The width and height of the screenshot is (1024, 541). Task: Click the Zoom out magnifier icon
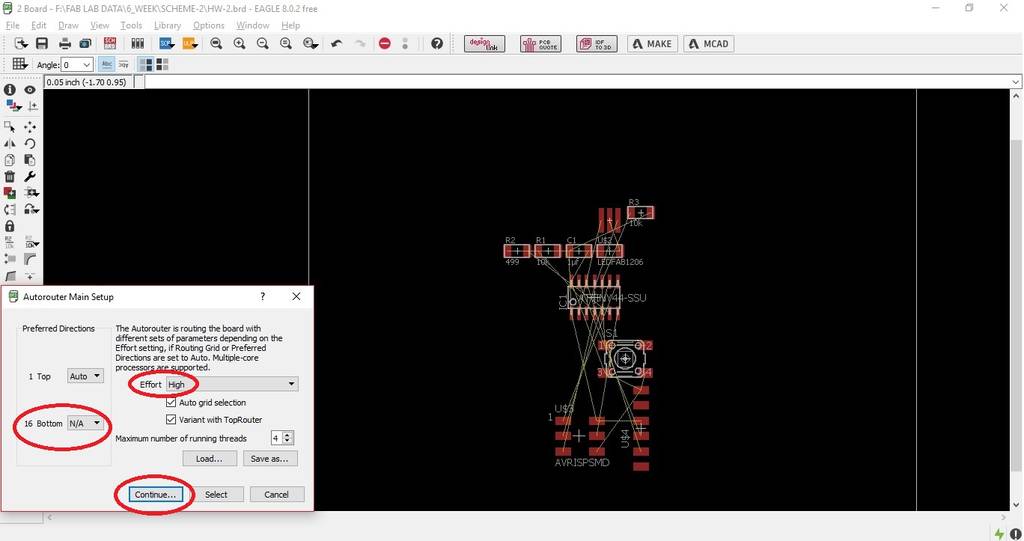coord(263,44)
